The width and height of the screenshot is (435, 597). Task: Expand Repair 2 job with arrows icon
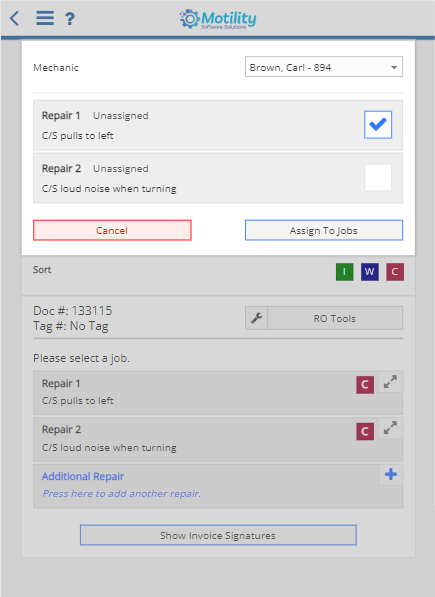pyautogui.click(x=390, y=428)
